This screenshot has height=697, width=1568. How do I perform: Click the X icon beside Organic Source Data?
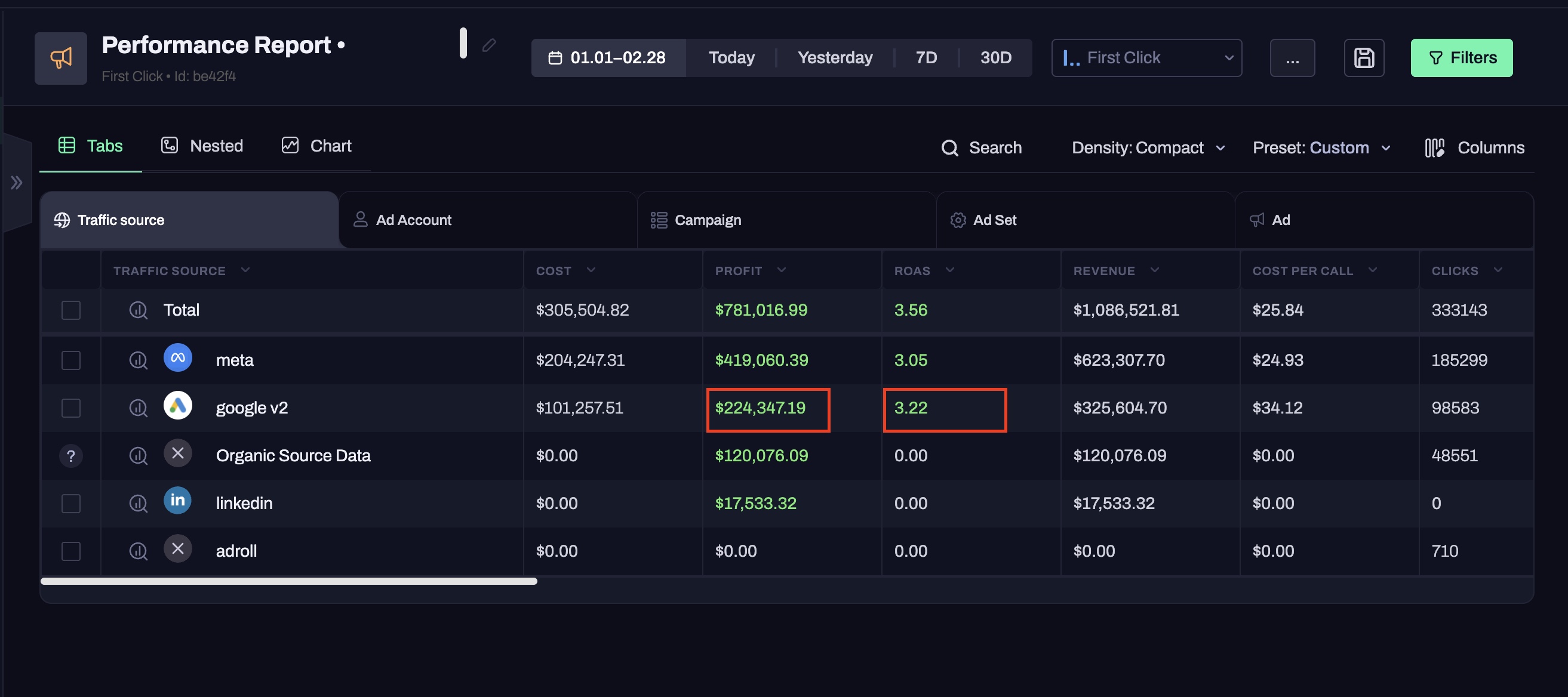point(178,453)
